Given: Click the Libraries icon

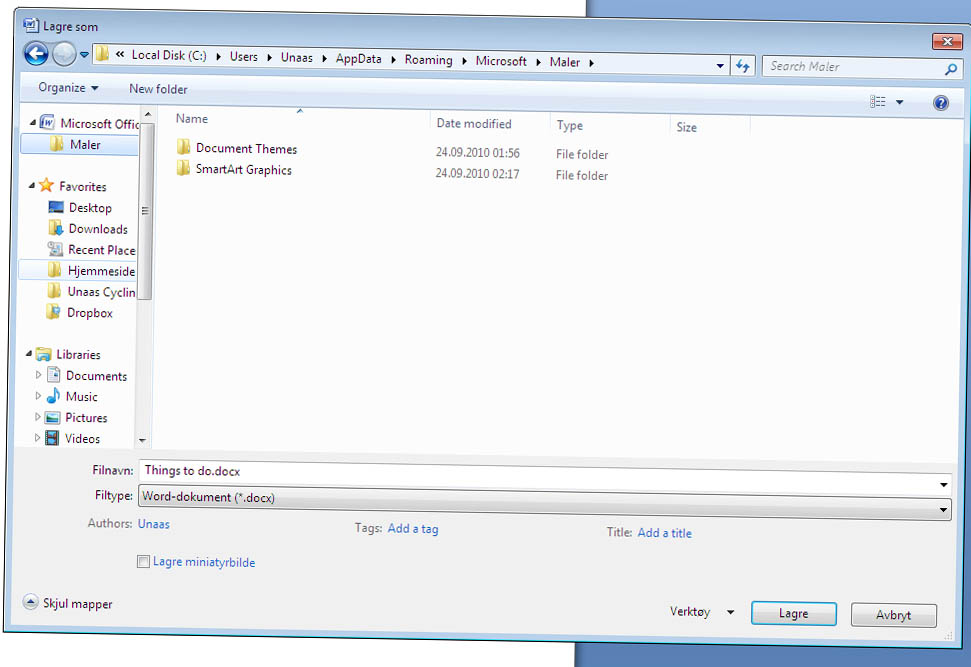Looking at the screenshot, I should click(43, 354).
